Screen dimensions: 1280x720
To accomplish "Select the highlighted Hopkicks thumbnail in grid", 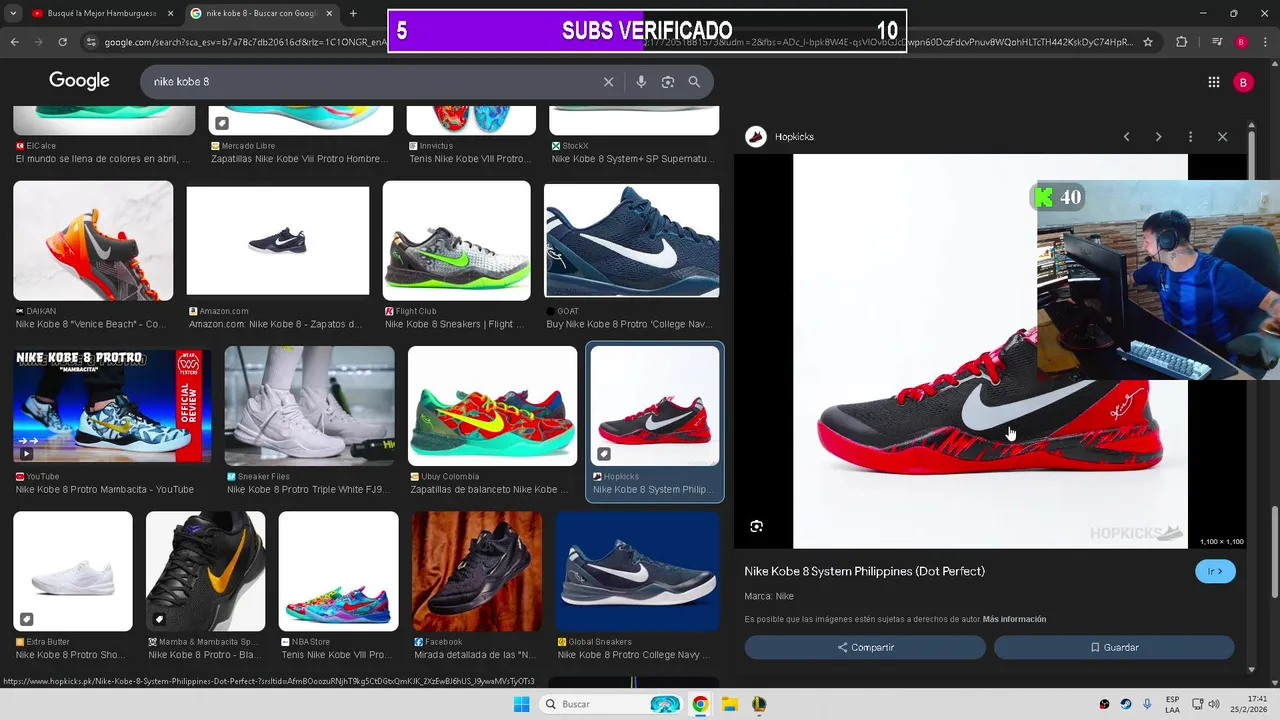I will [655, 406].
